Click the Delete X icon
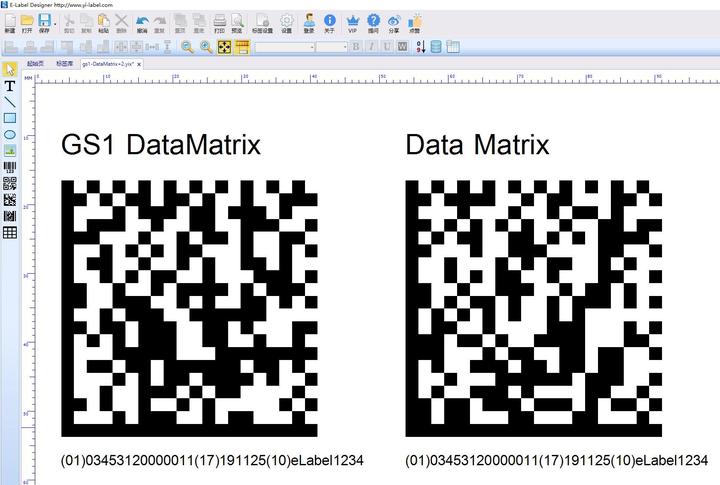Screen dimensions: 720x485 tap(121, 23)
